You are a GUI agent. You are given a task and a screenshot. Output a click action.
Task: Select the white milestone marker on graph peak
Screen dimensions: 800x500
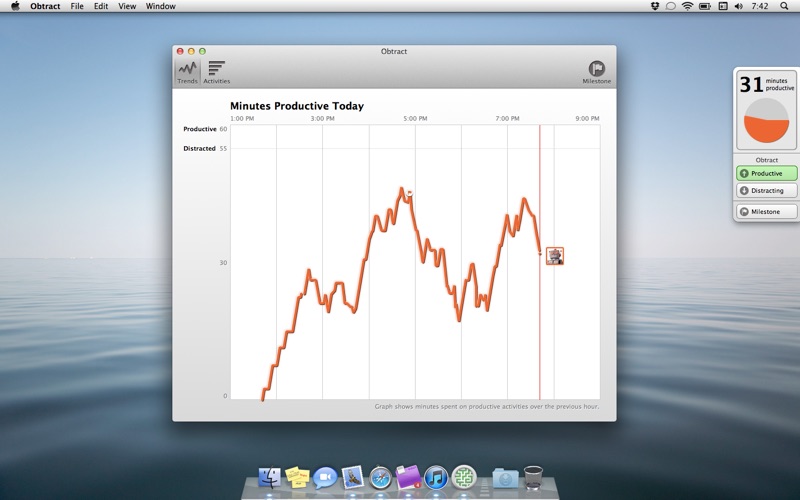(x=409, y=193)
